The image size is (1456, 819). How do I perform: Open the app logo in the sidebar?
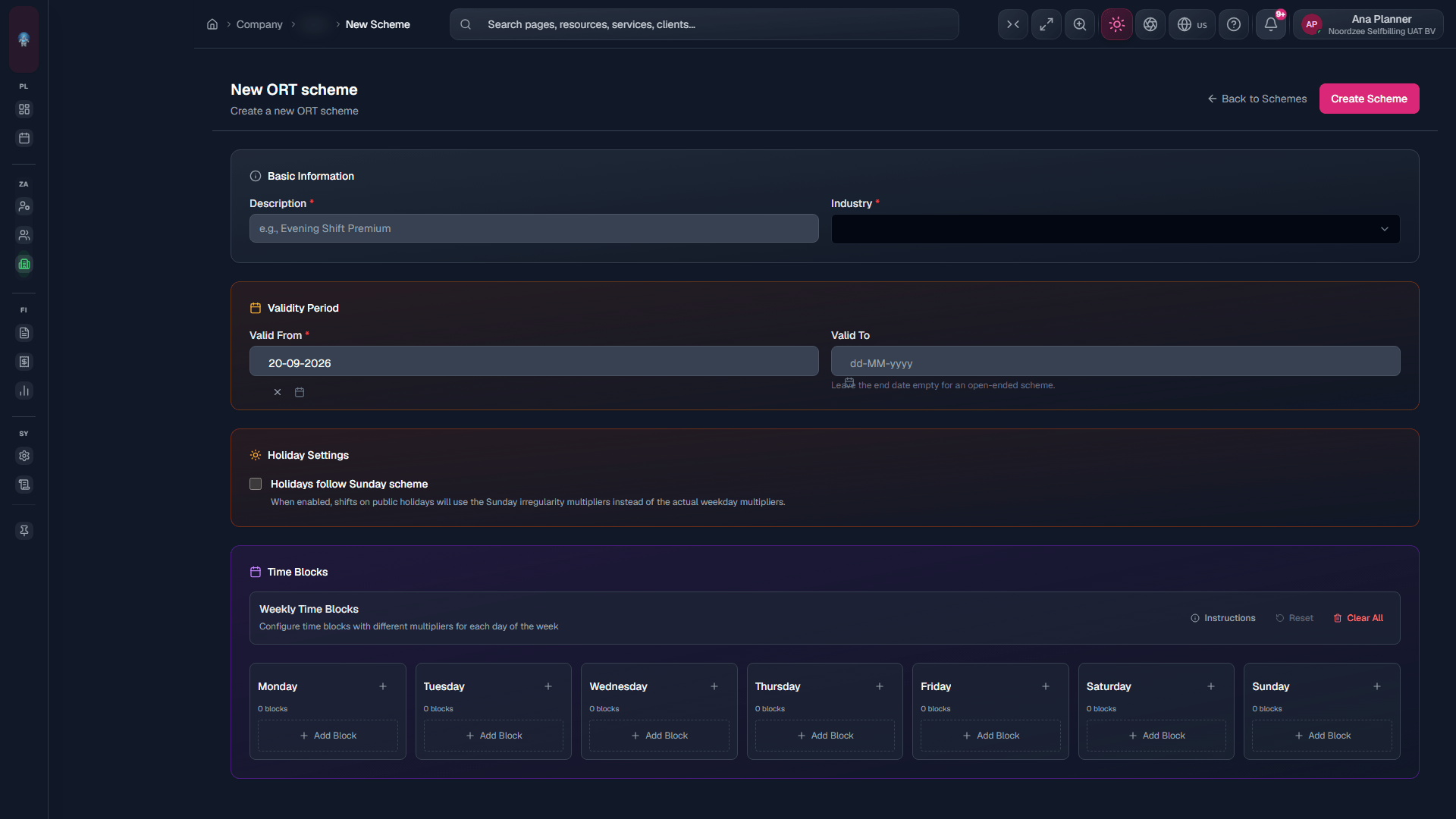24,39
